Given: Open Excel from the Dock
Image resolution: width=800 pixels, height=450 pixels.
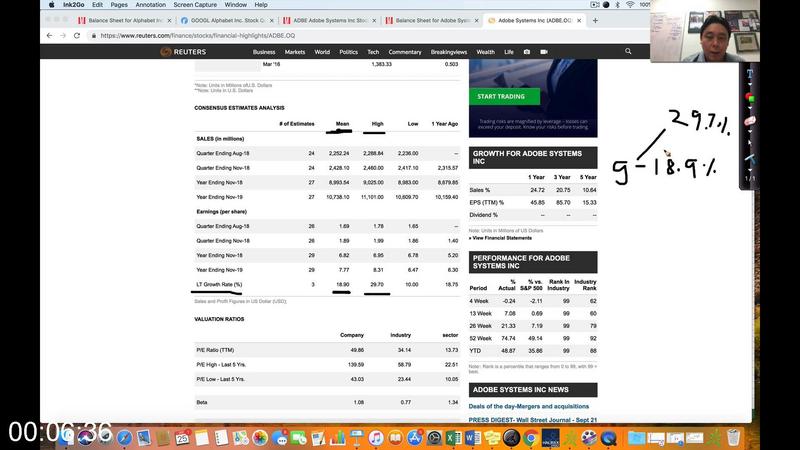Looking at the screenshot, I should (453, 438).
